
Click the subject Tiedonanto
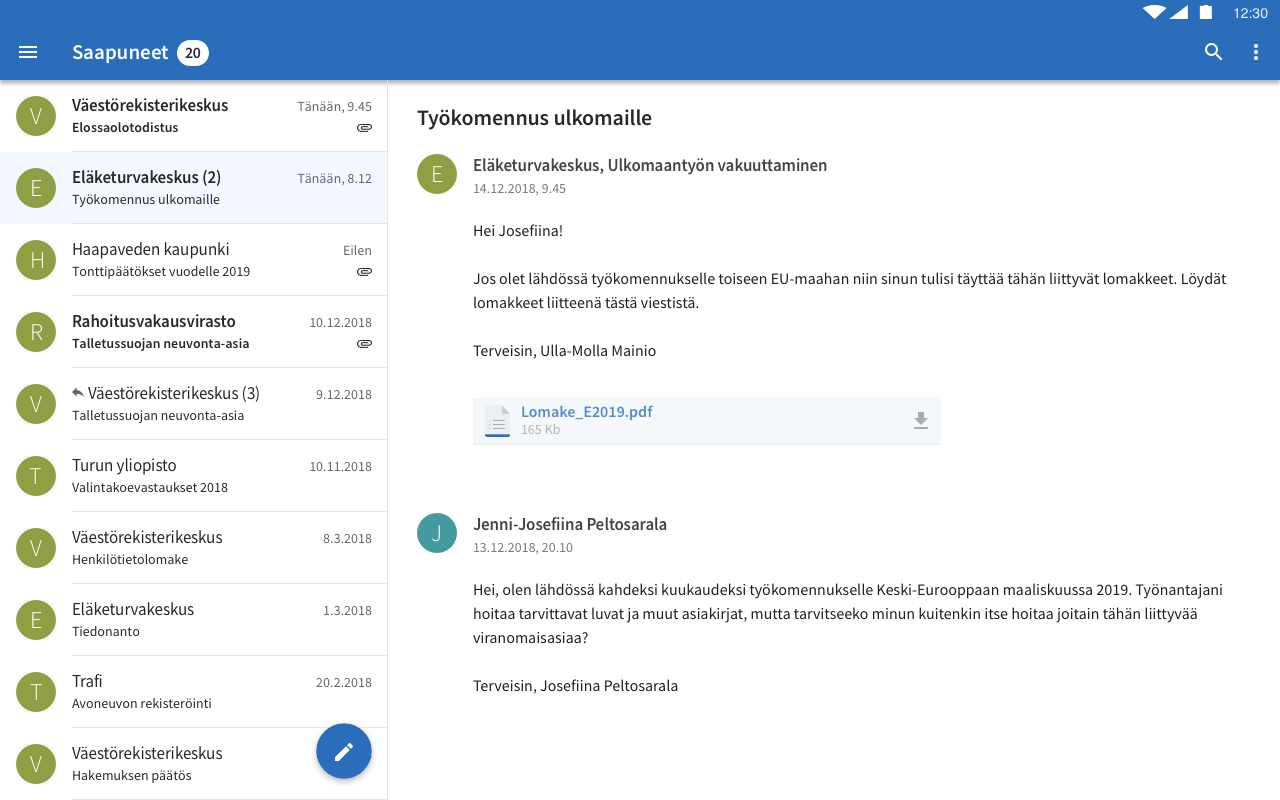[x=106, y=632]
